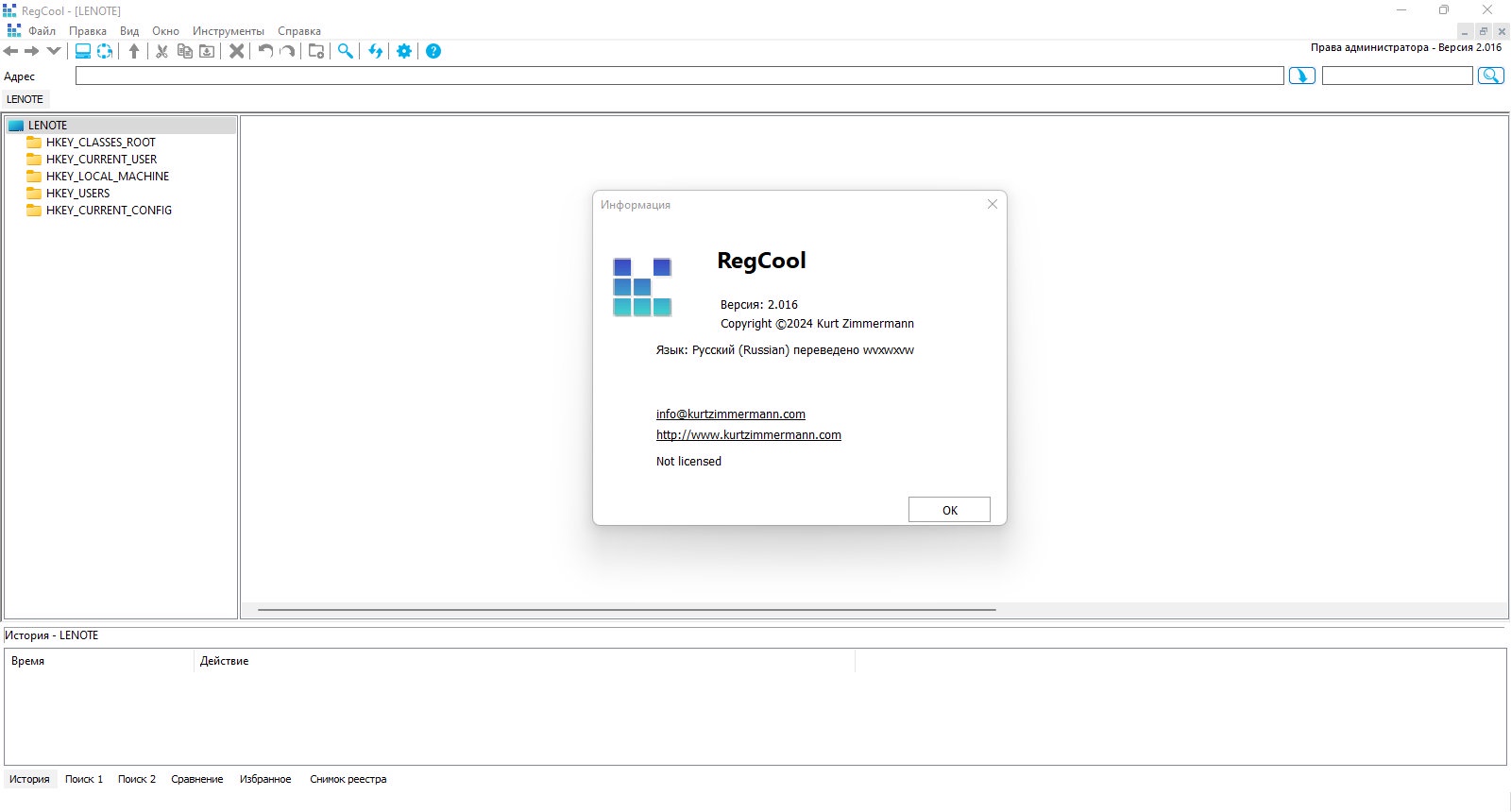Go forward with the right arrow toolbar icon
Viewport: 1511px width, 812px height.
(32, 51)
